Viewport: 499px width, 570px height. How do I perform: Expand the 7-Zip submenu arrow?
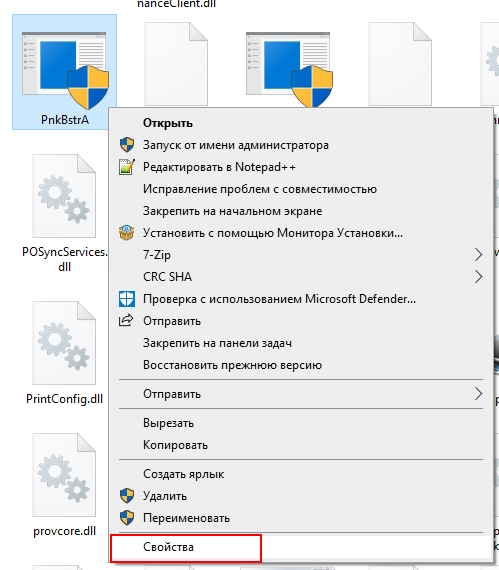pyautogui.click(x=478, y=254)
